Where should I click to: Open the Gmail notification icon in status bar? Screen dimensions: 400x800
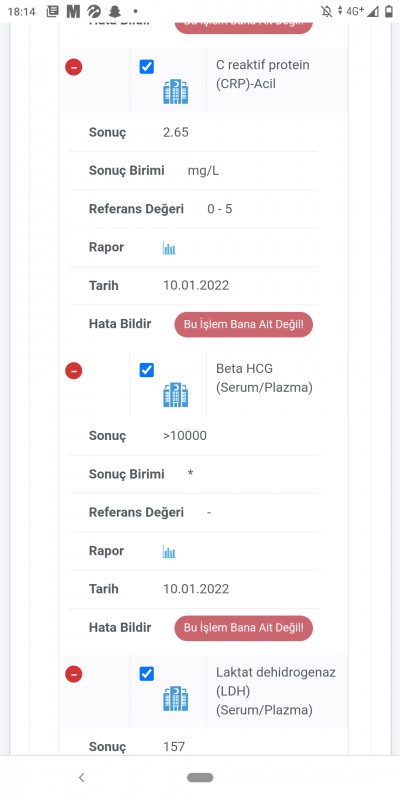coord(73,11)
